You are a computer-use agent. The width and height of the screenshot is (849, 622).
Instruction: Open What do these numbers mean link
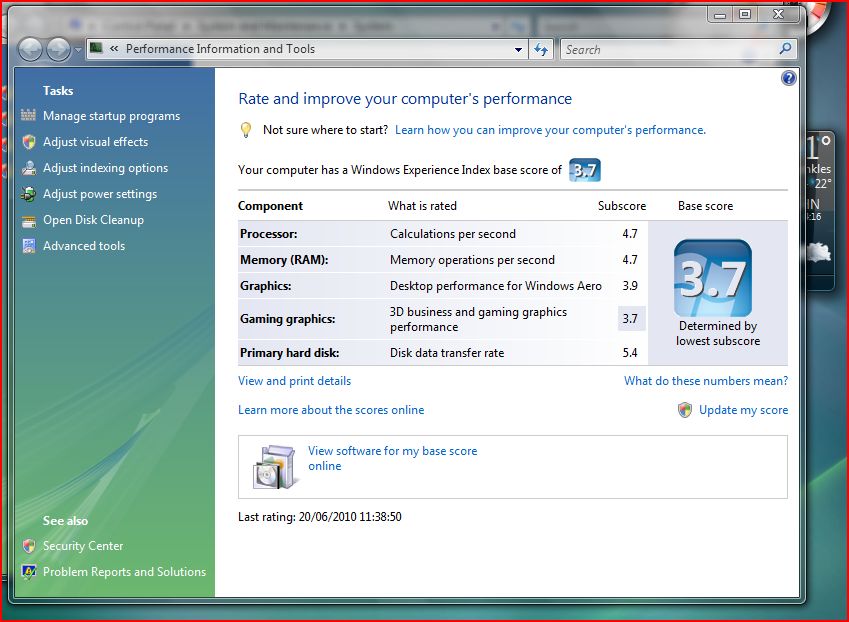pyautogui.click(x=706, y=381)
